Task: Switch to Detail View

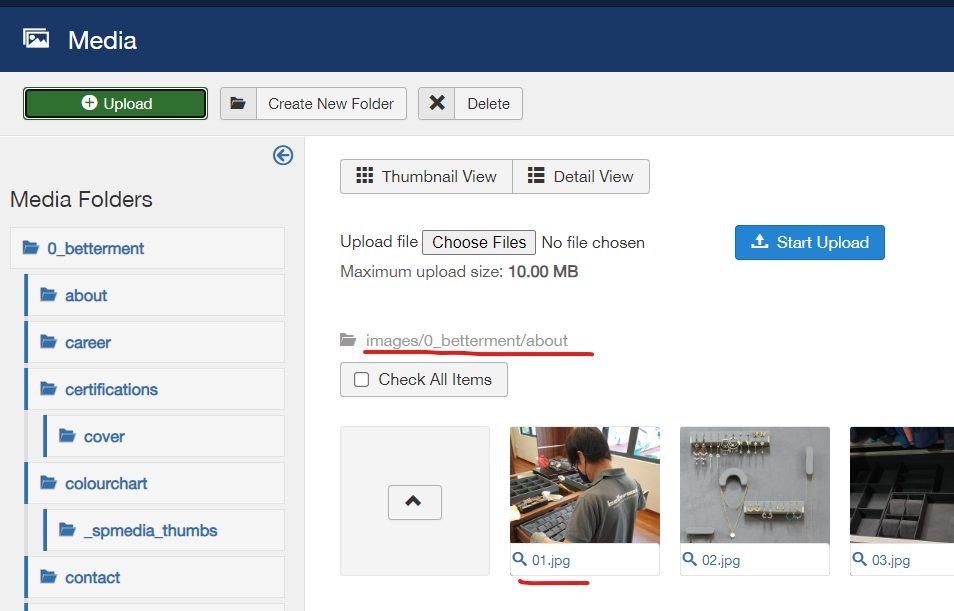Action: (x=581, y=176)
